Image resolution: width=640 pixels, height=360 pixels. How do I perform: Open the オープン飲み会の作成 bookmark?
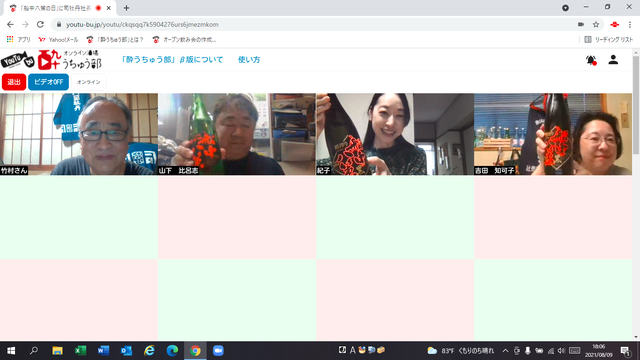(184, 40)
